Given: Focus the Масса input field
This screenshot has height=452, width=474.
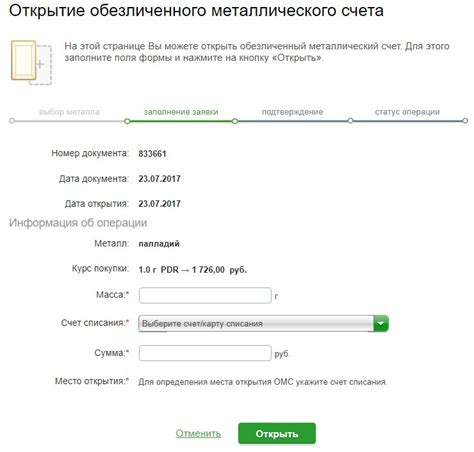Looking at the screenshot, I should coord(205,295).
